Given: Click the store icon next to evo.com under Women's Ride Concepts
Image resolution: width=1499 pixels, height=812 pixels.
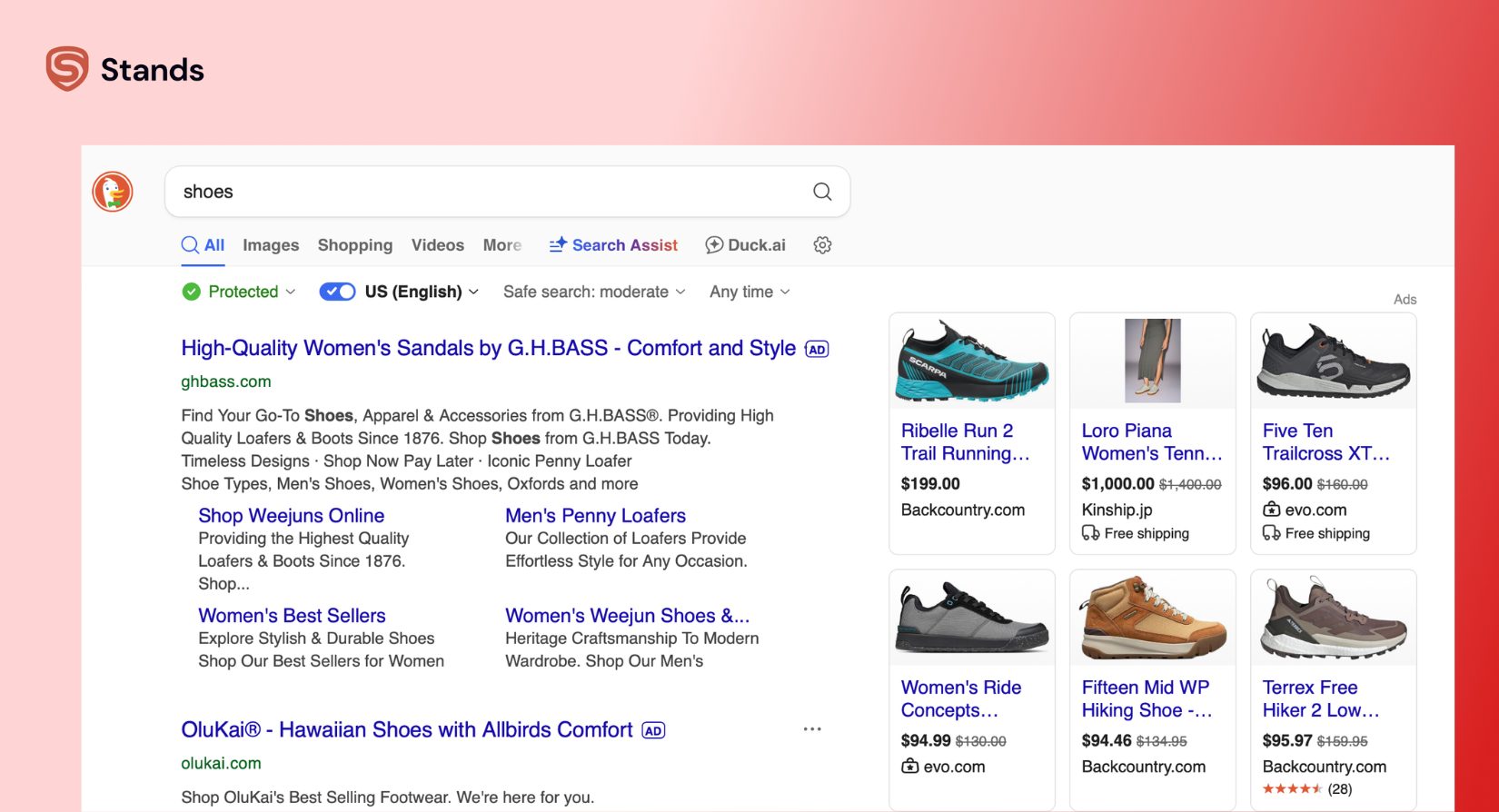Looking at the screenshot, I should [x=910, y=767].
